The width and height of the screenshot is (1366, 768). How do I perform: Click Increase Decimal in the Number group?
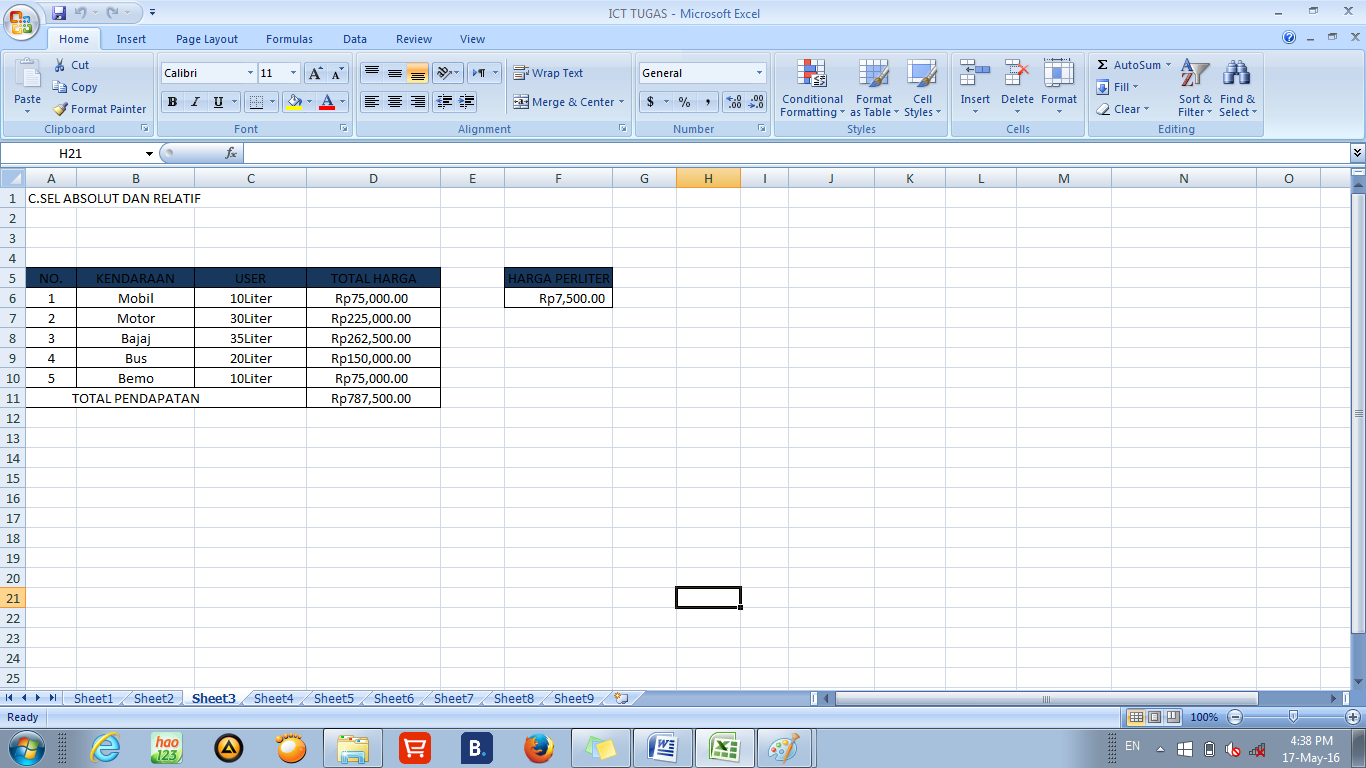(x=734, y=101)
